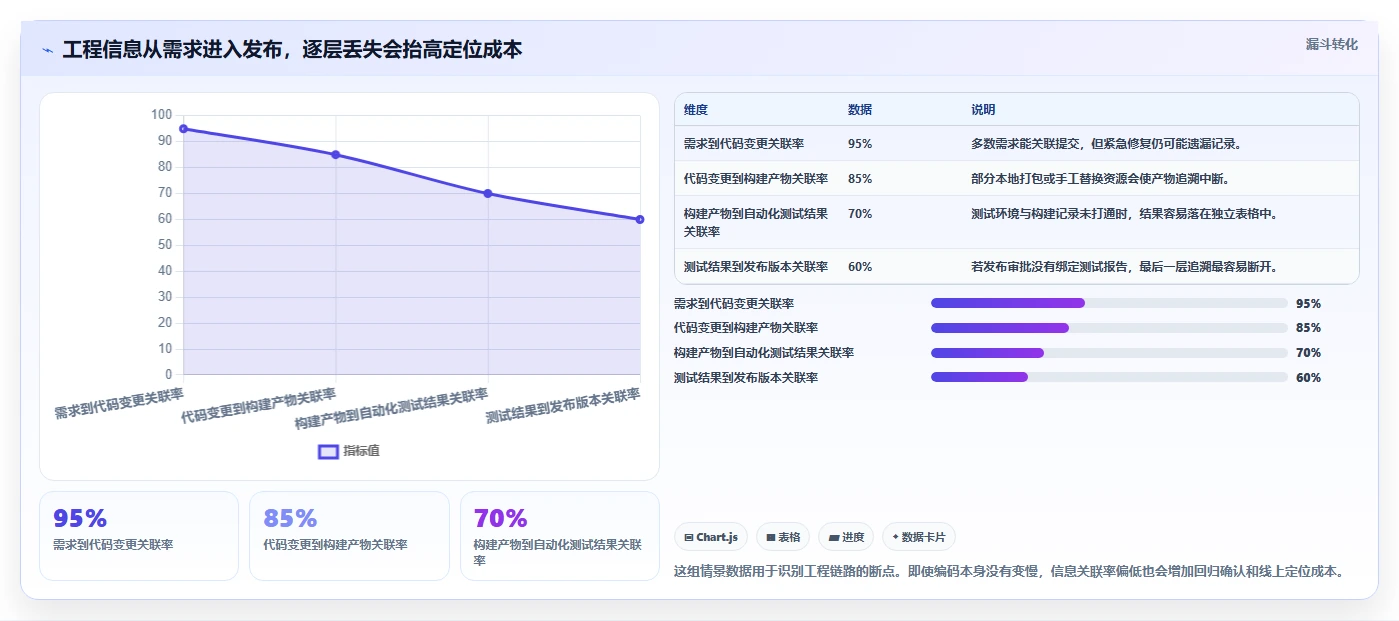
Task: Click the x-axis label 代码变更到构建产物关联率
Action: point(259,406)
